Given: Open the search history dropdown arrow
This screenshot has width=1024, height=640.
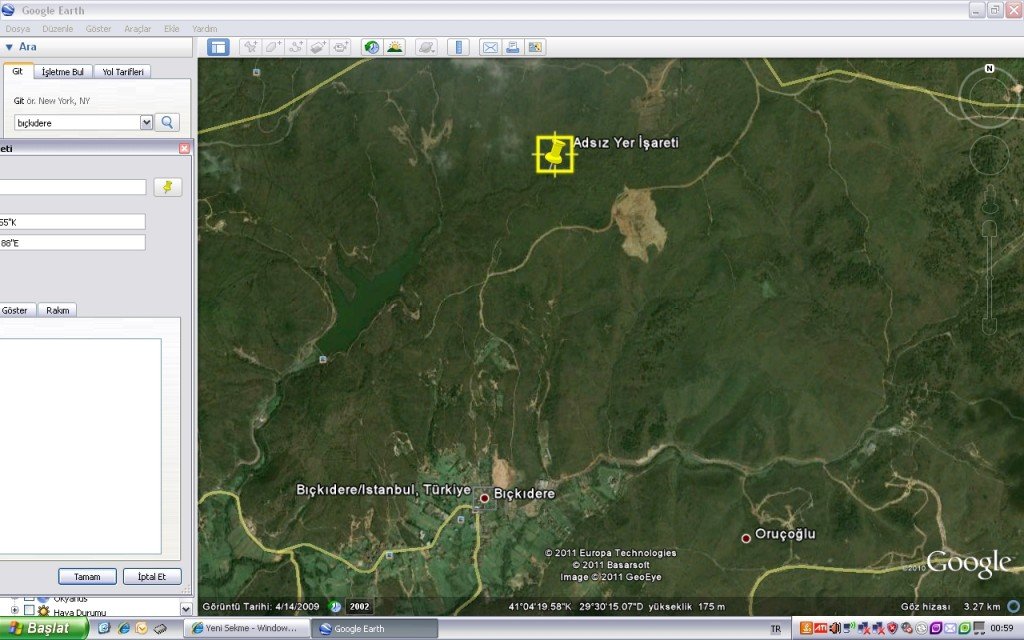Looking at the screenshot, I should [146, 122].
